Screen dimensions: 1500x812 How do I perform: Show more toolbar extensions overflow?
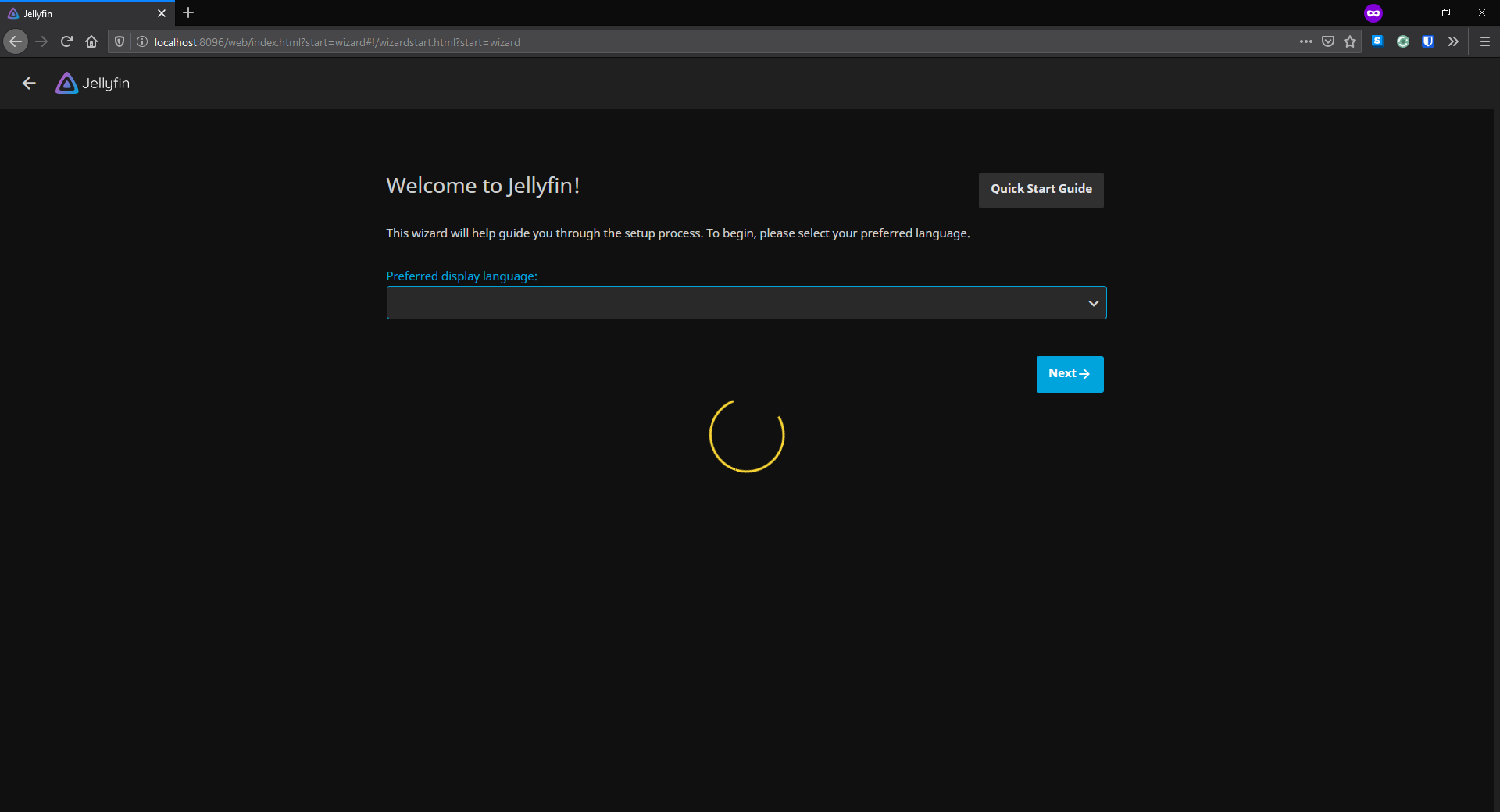coord(1453,42)
